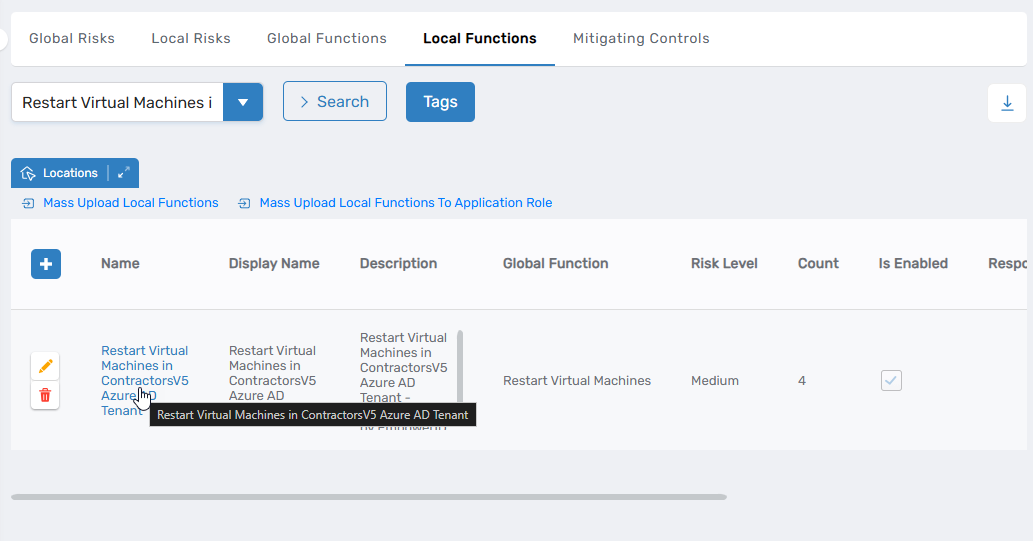Click the Restart Virtual Machines search input field

click(x=117, y=102)
